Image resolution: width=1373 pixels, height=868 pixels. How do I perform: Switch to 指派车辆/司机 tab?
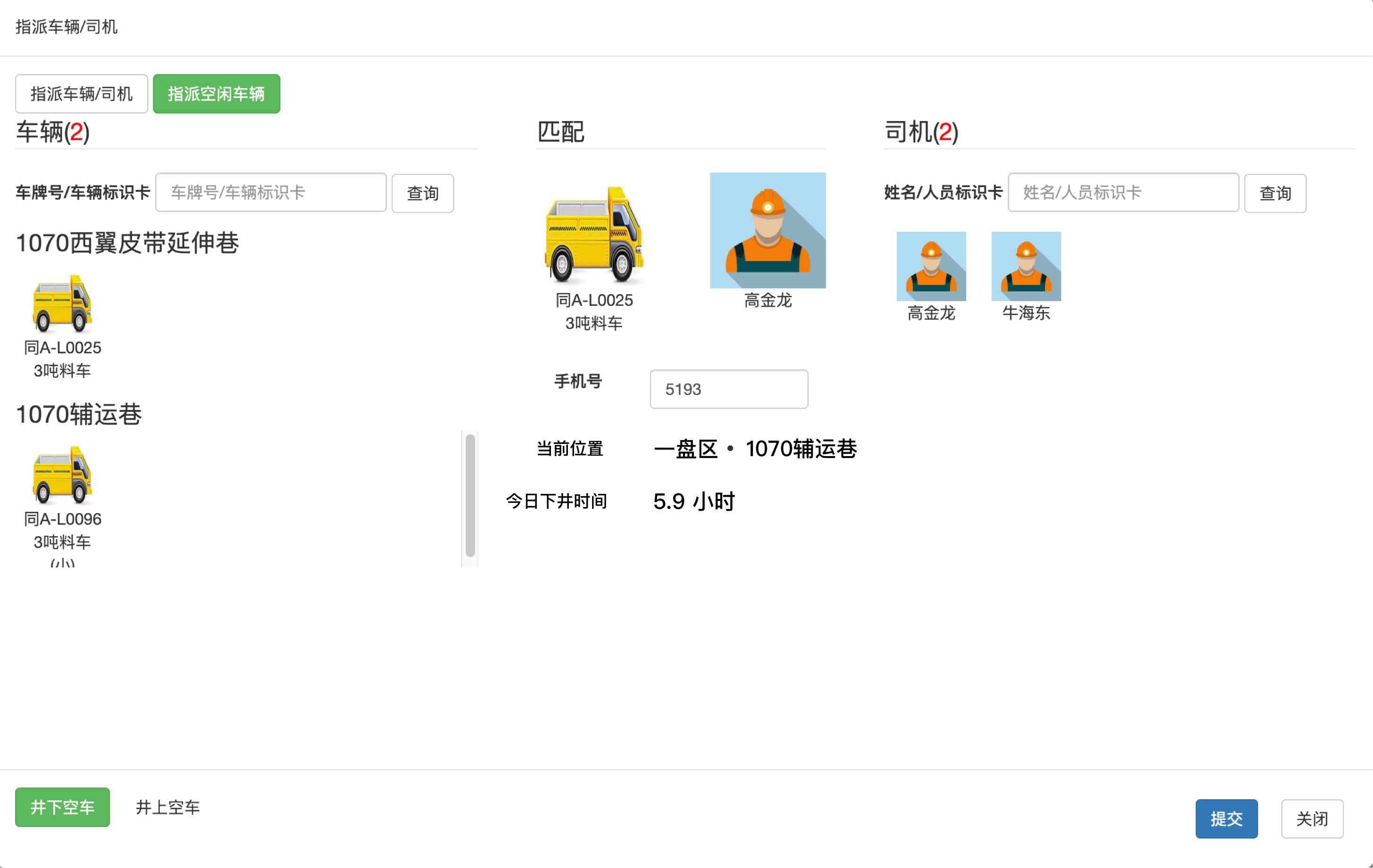(x=82, y=94)
